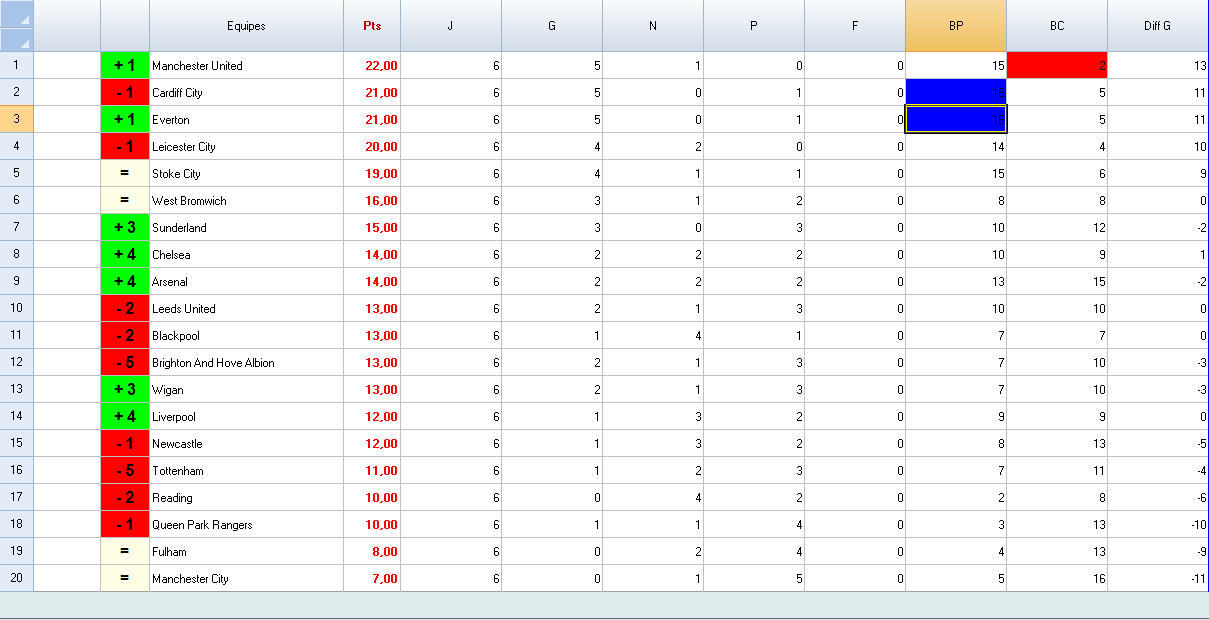Click the green +4 cell beside Liverpool
1209x620 pixels.
125,416
